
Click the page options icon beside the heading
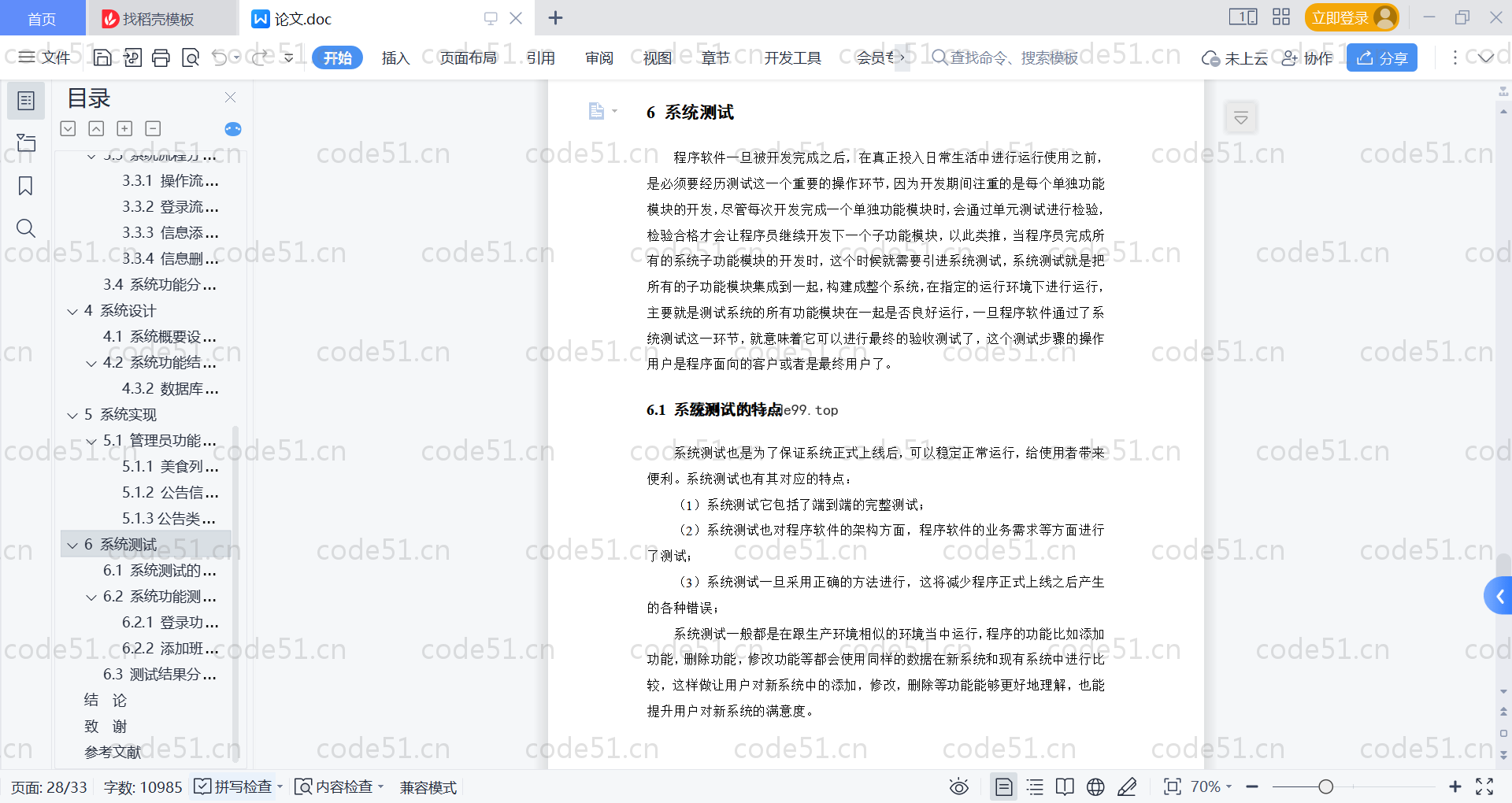click(x=602, y=111)
